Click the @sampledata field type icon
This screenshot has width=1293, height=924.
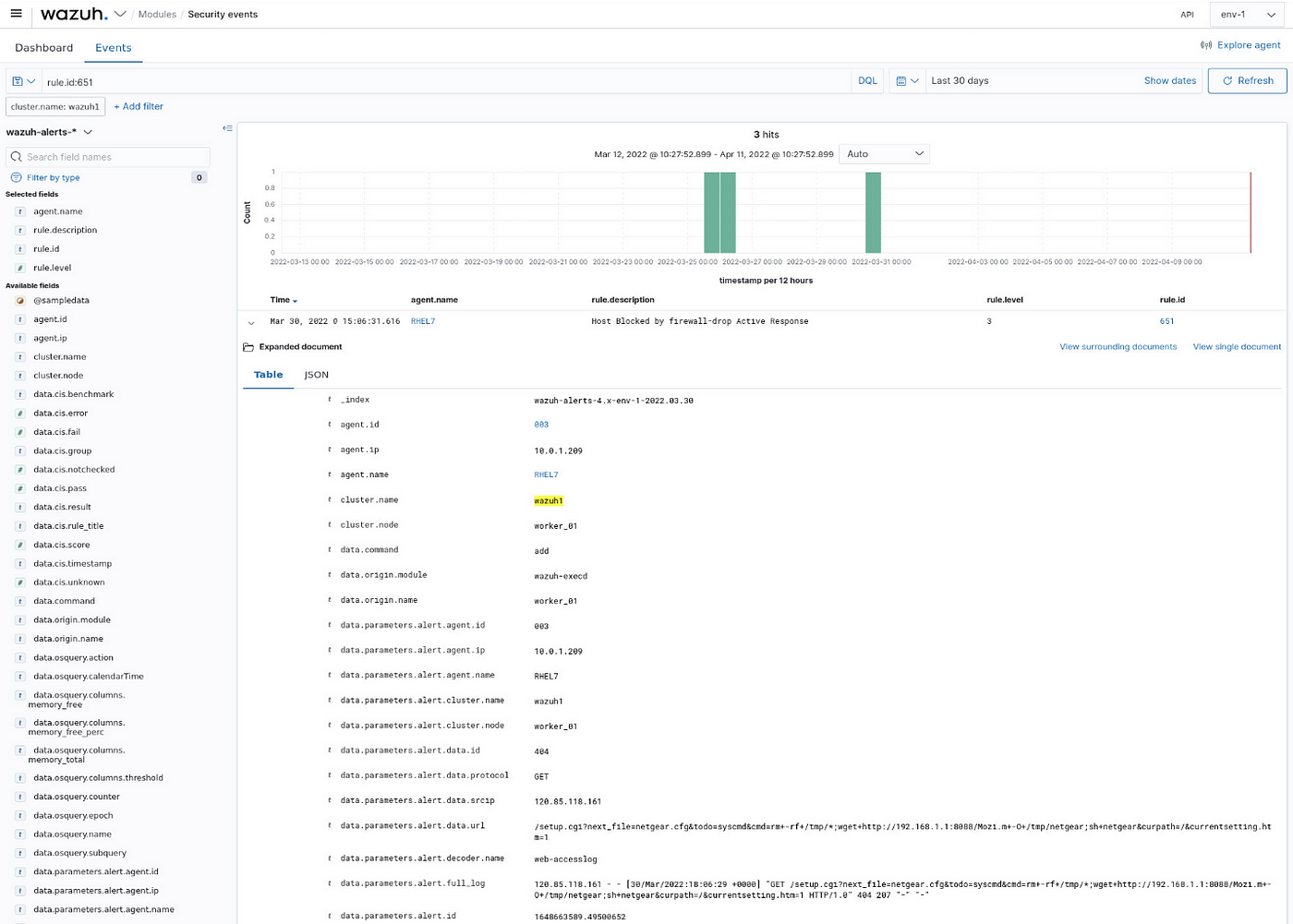(x=20, y=301)
